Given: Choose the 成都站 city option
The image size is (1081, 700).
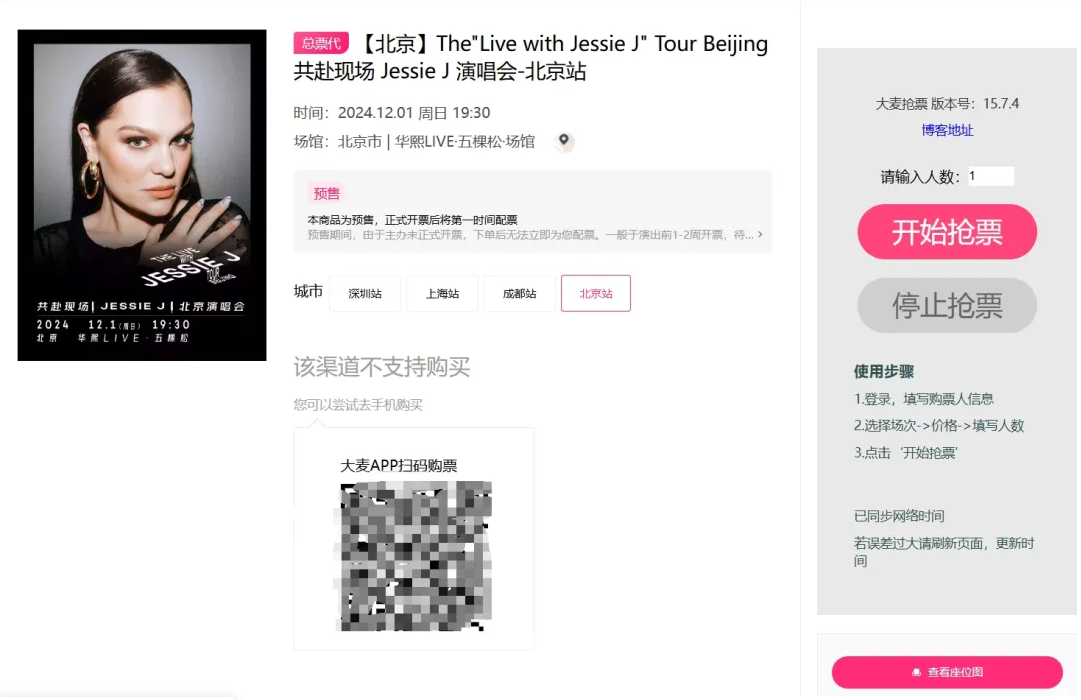Looking at the screenshot, I should (x=519, y=294).
